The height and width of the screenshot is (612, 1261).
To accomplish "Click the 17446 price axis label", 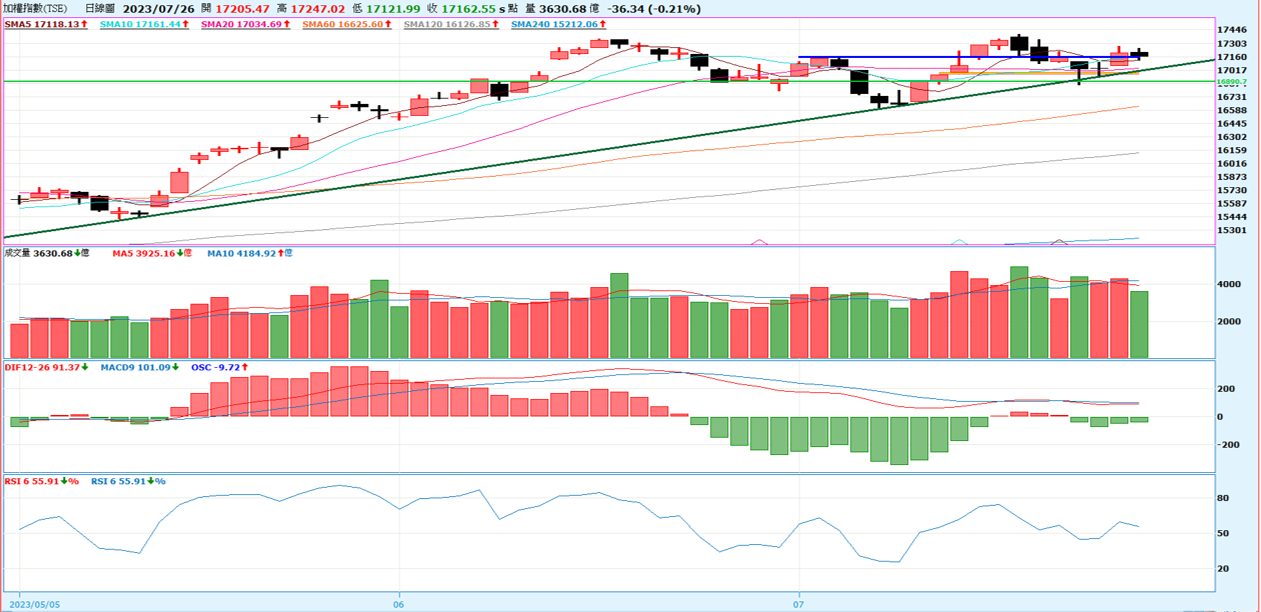I will click(x=1232, y=31).
